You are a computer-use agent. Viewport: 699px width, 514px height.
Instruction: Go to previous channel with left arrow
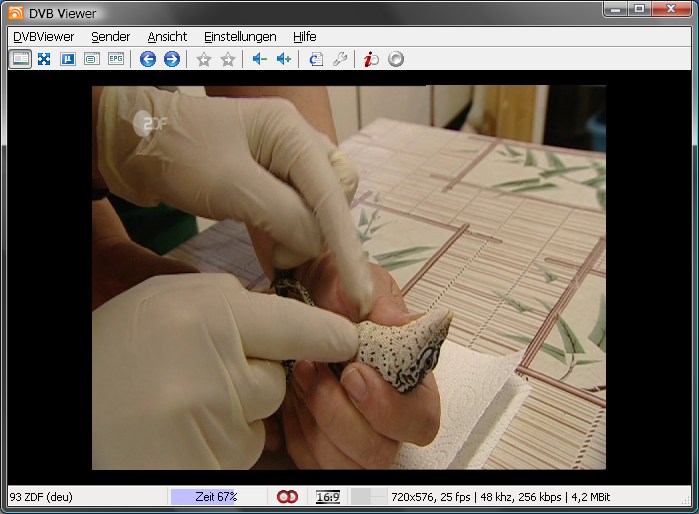coord(148,59)
